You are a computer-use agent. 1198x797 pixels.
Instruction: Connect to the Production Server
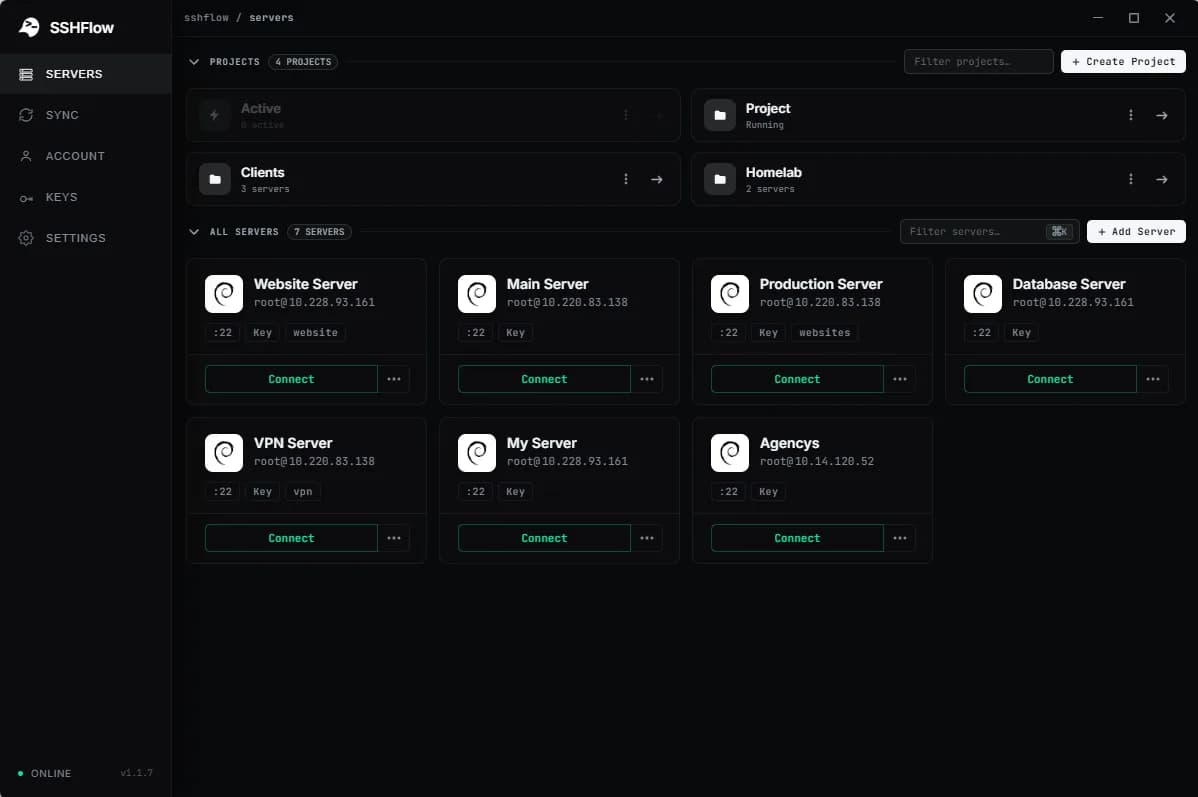[797, 379]
